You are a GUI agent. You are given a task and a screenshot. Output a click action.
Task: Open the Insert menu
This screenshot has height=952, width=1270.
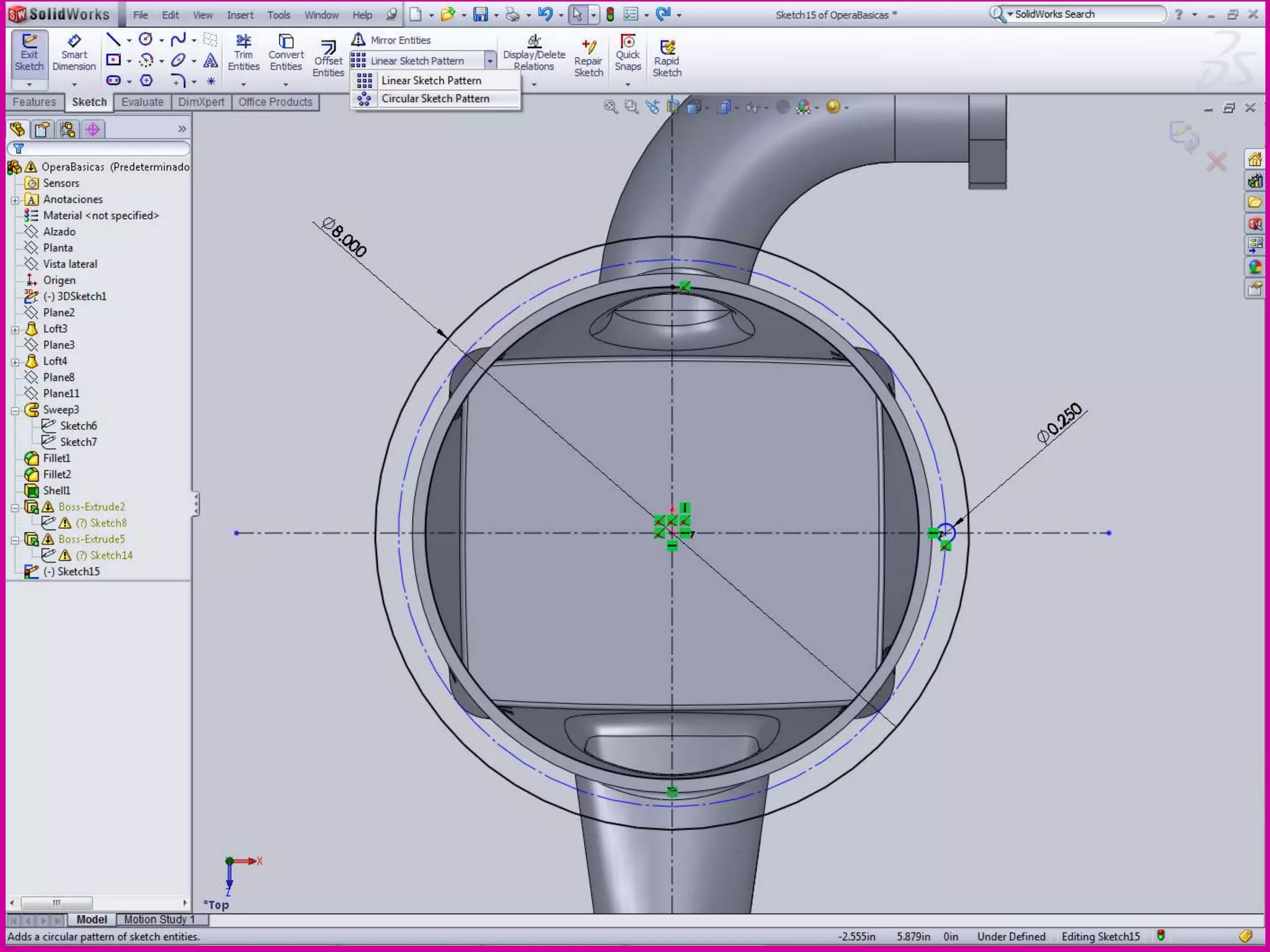tap(239, 15)
